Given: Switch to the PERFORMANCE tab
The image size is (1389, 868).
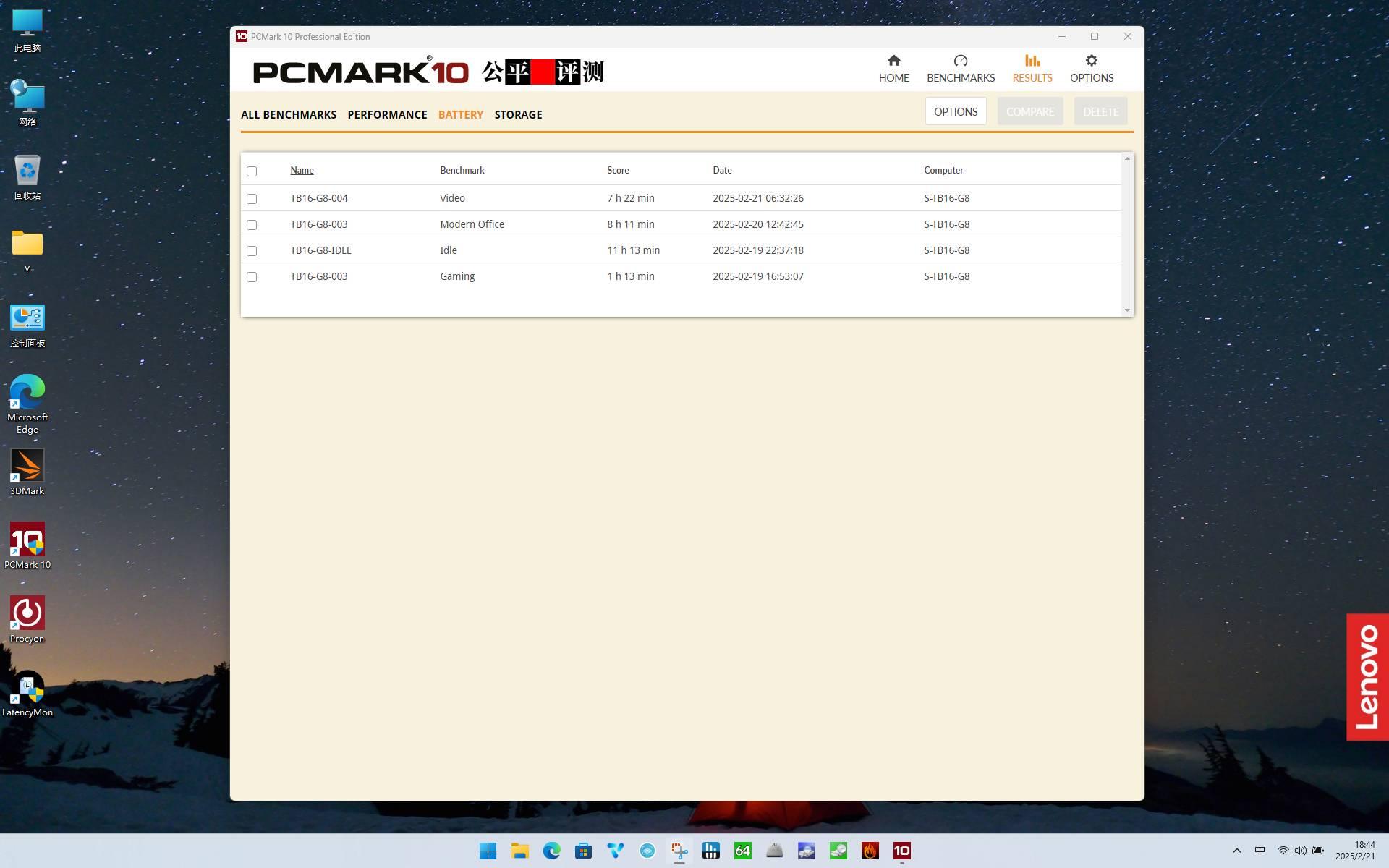Looking at the screenshot, I should [x=387, y=115].
